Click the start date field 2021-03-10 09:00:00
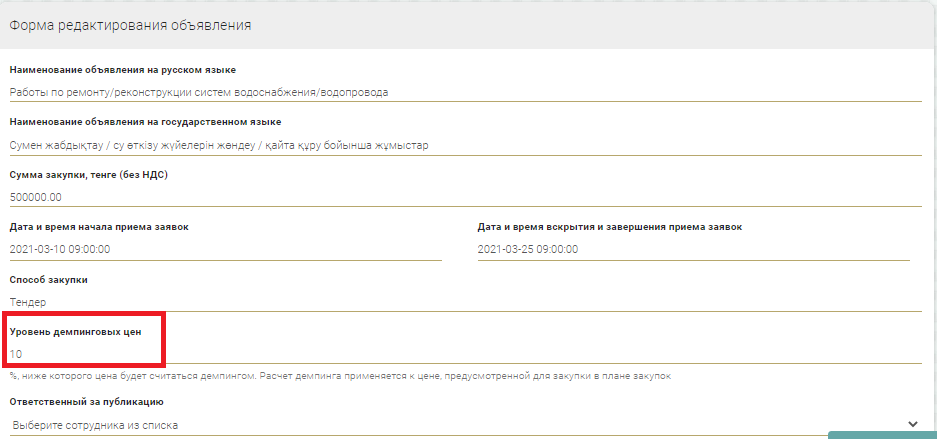The height and width of the screenshot is (439, 937). (x=225, y=249)
